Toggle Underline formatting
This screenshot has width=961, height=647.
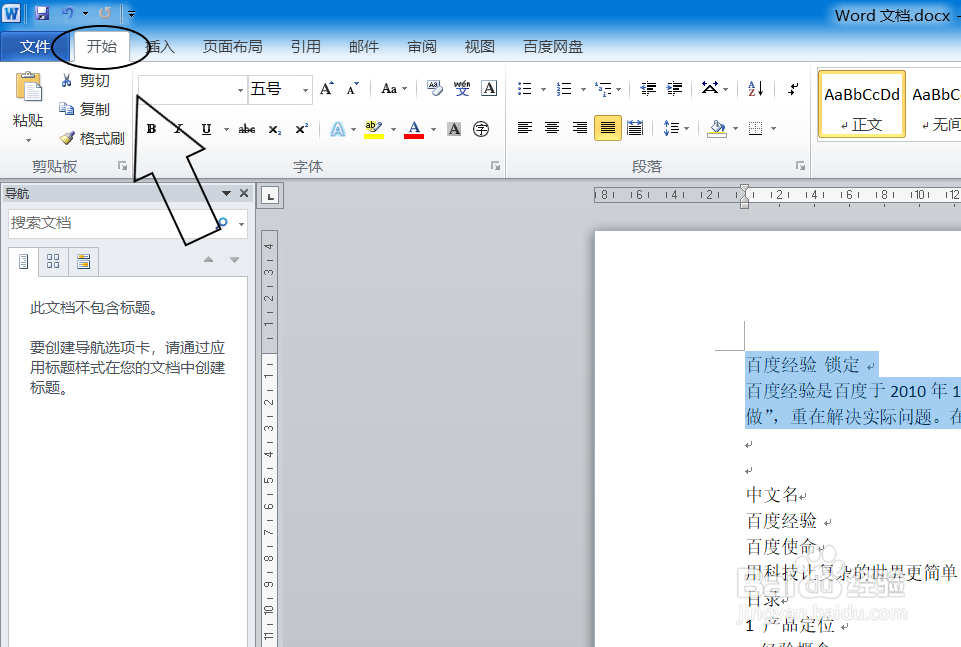click(x=207, y=129)
